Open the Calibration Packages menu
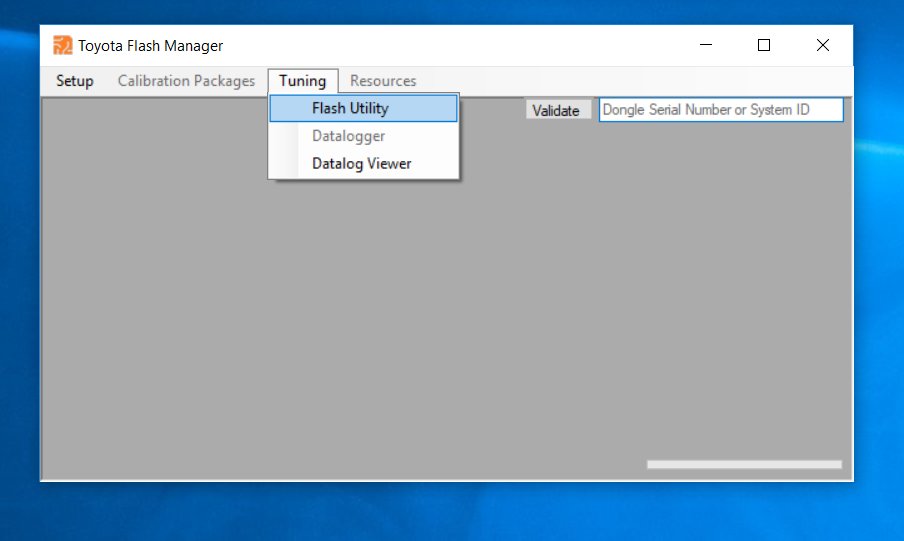This screenshot has height=541, width=904. 186,81
